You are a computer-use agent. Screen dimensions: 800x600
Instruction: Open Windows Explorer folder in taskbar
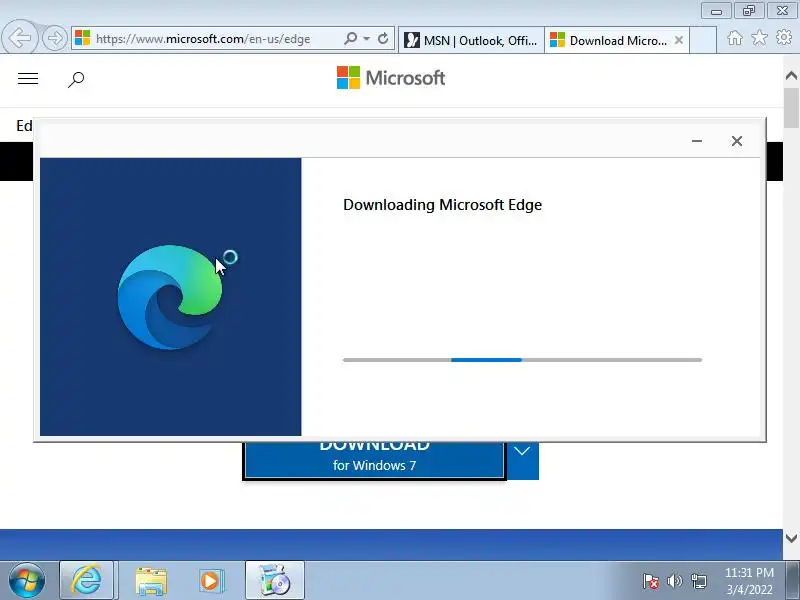(x=151, y=581)
